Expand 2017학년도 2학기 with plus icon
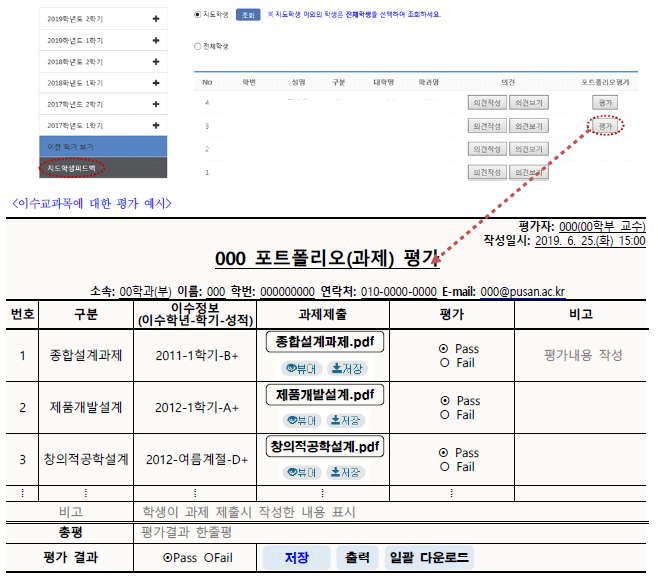 tap(156, 104)
